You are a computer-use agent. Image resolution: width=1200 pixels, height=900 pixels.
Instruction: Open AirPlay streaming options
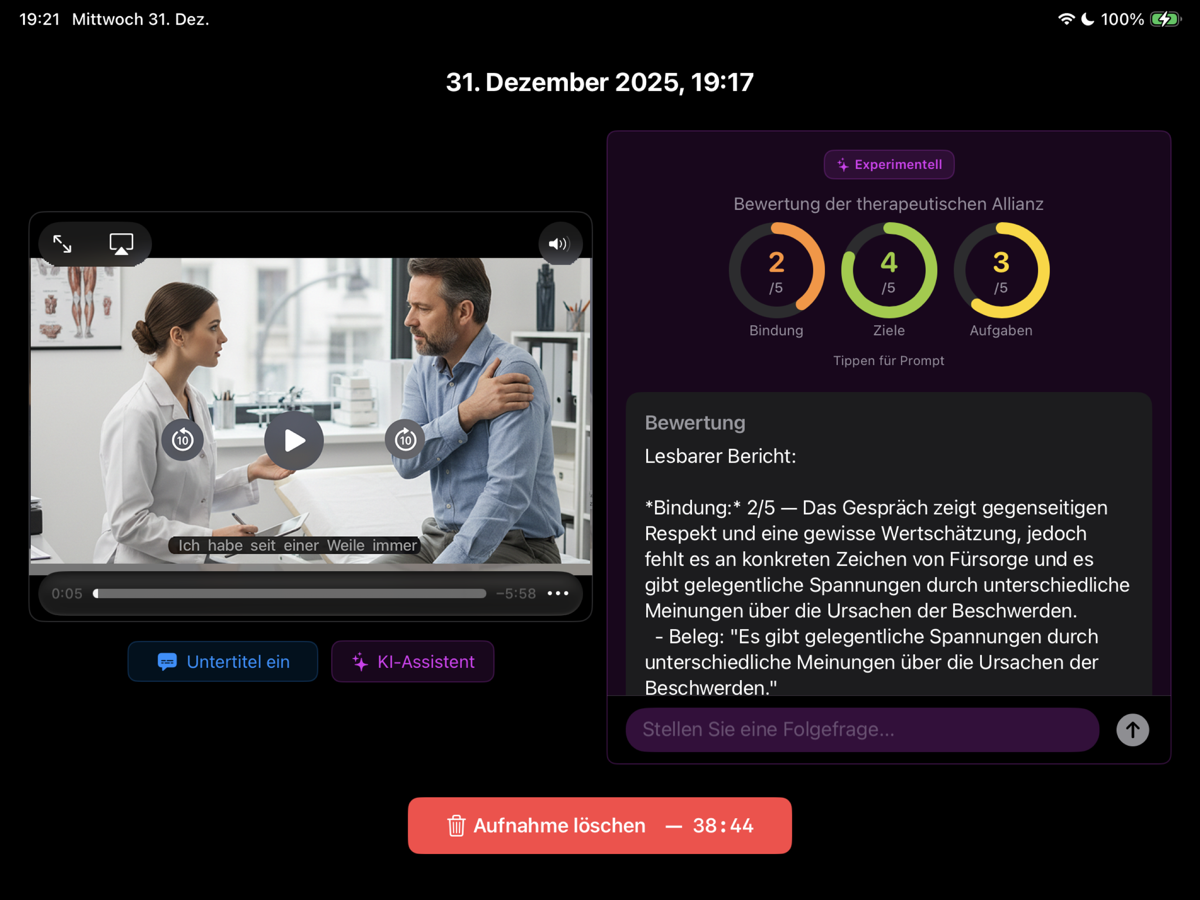click(121, 244)
